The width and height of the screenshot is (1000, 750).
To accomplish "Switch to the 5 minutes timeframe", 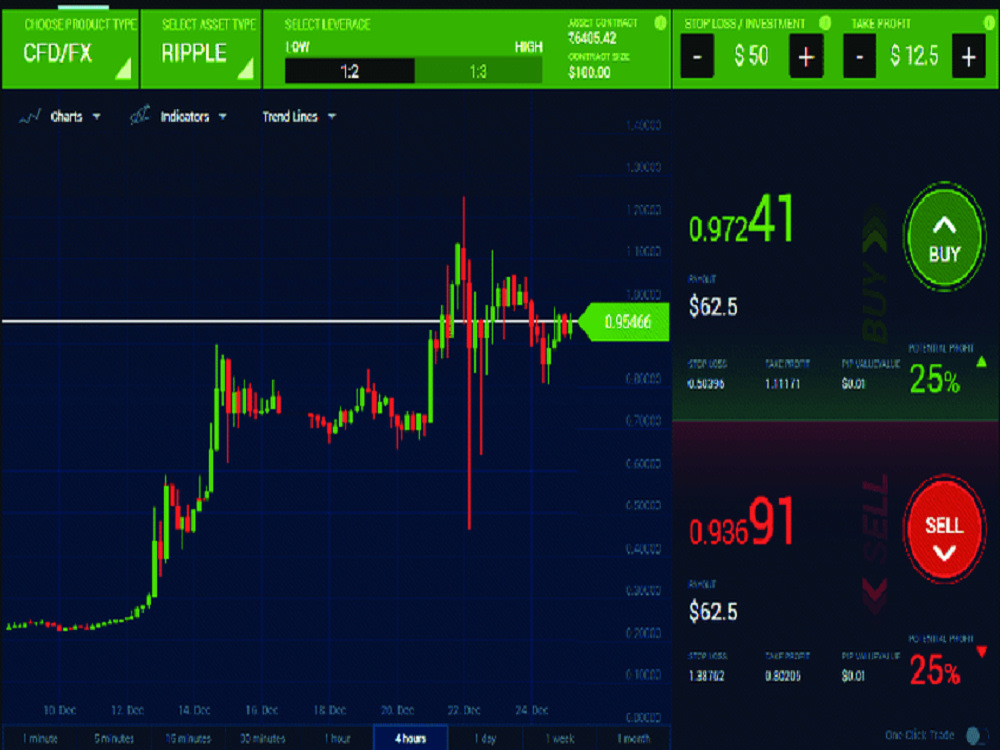I will point(114,739).
